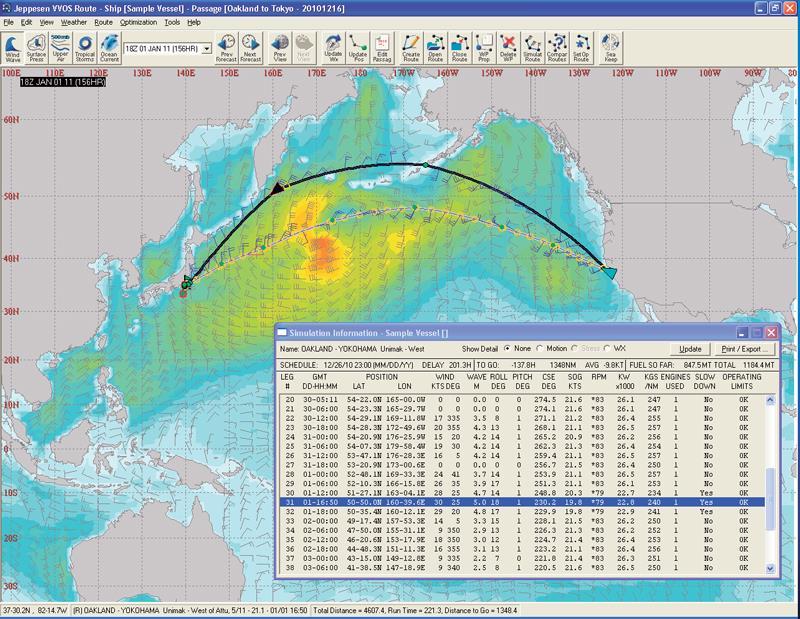Click the Open Route icon
Image resolution: width=800 pixels, height=619 pixels.
pyautogui.click(x=435, y=49)
